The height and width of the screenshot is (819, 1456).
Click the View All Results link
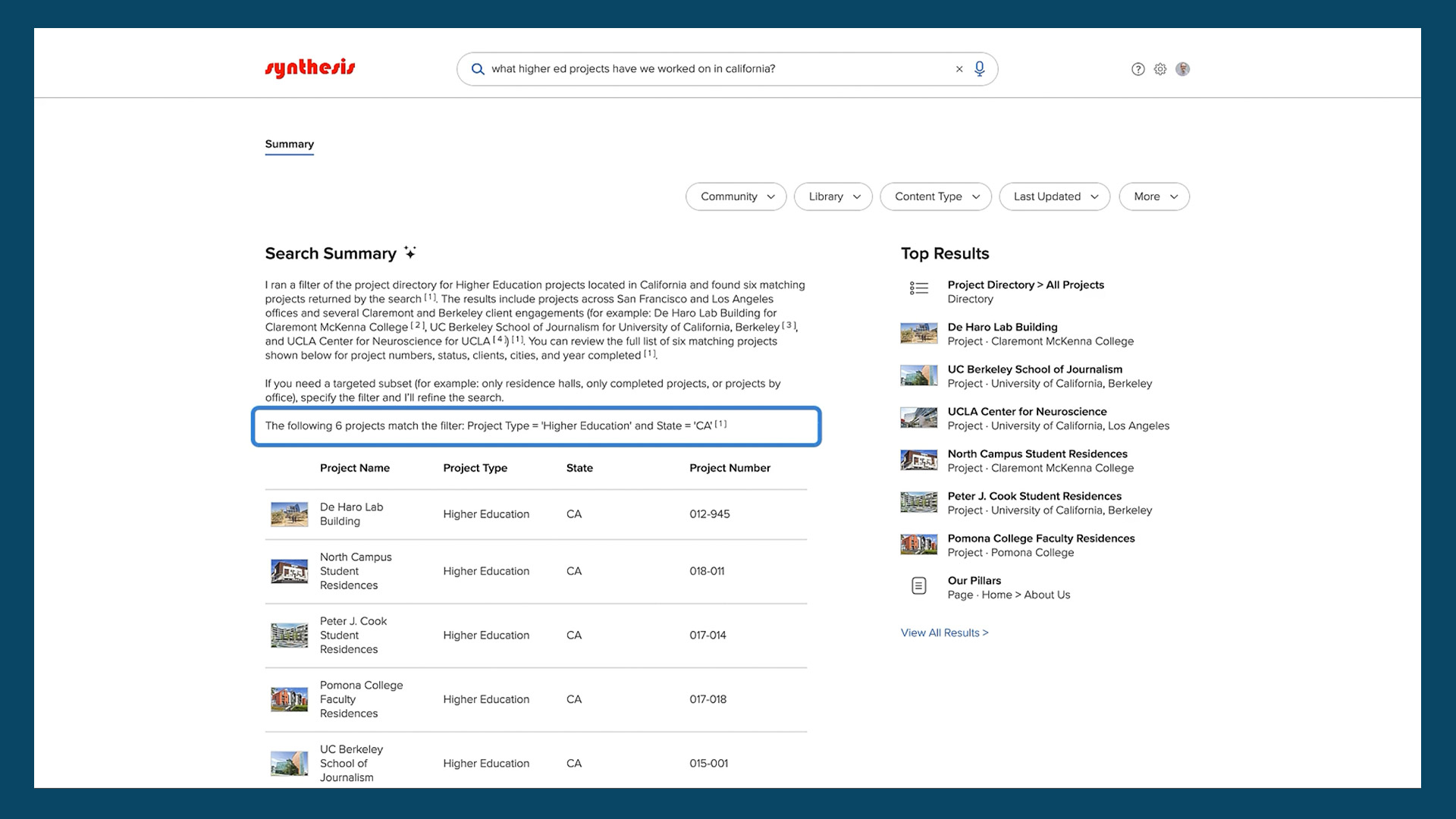pos(944,632)
